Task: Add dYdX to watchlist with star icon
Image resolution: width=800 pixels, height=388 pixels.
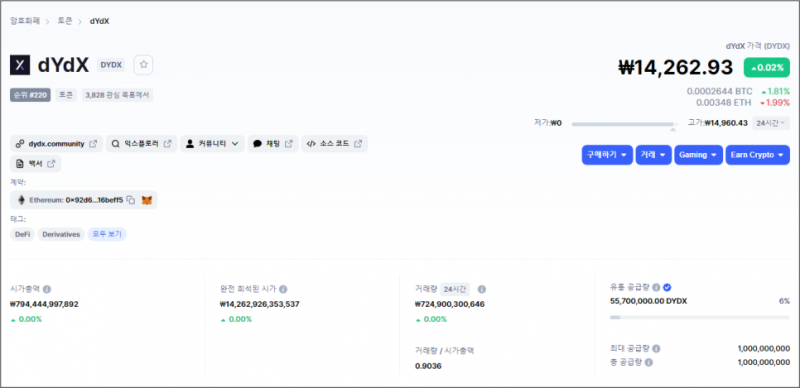Action: click(x=143, y=65)
